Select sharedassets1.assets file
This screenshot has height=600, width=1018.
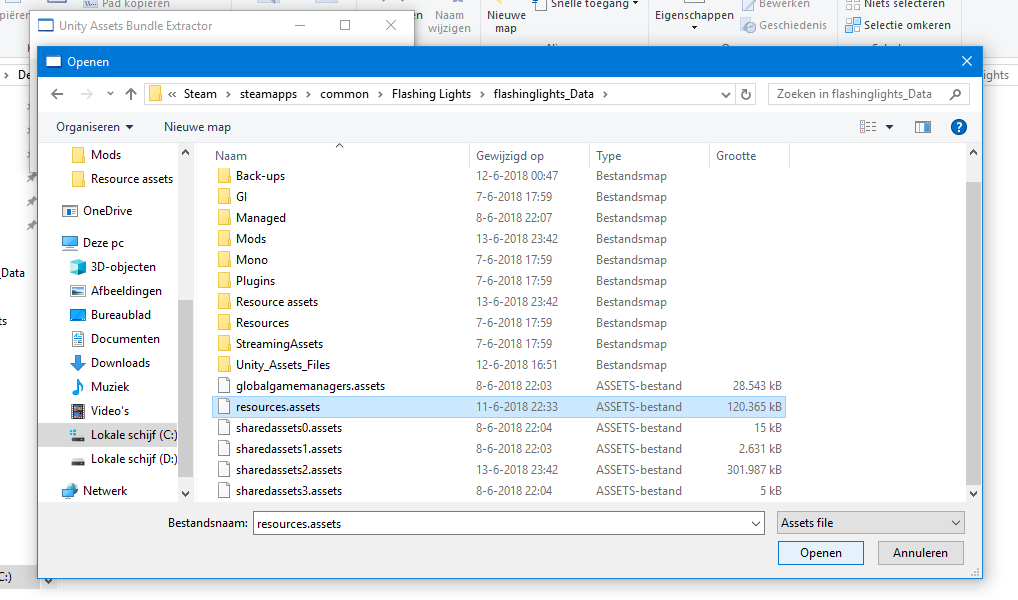(289, 449)
